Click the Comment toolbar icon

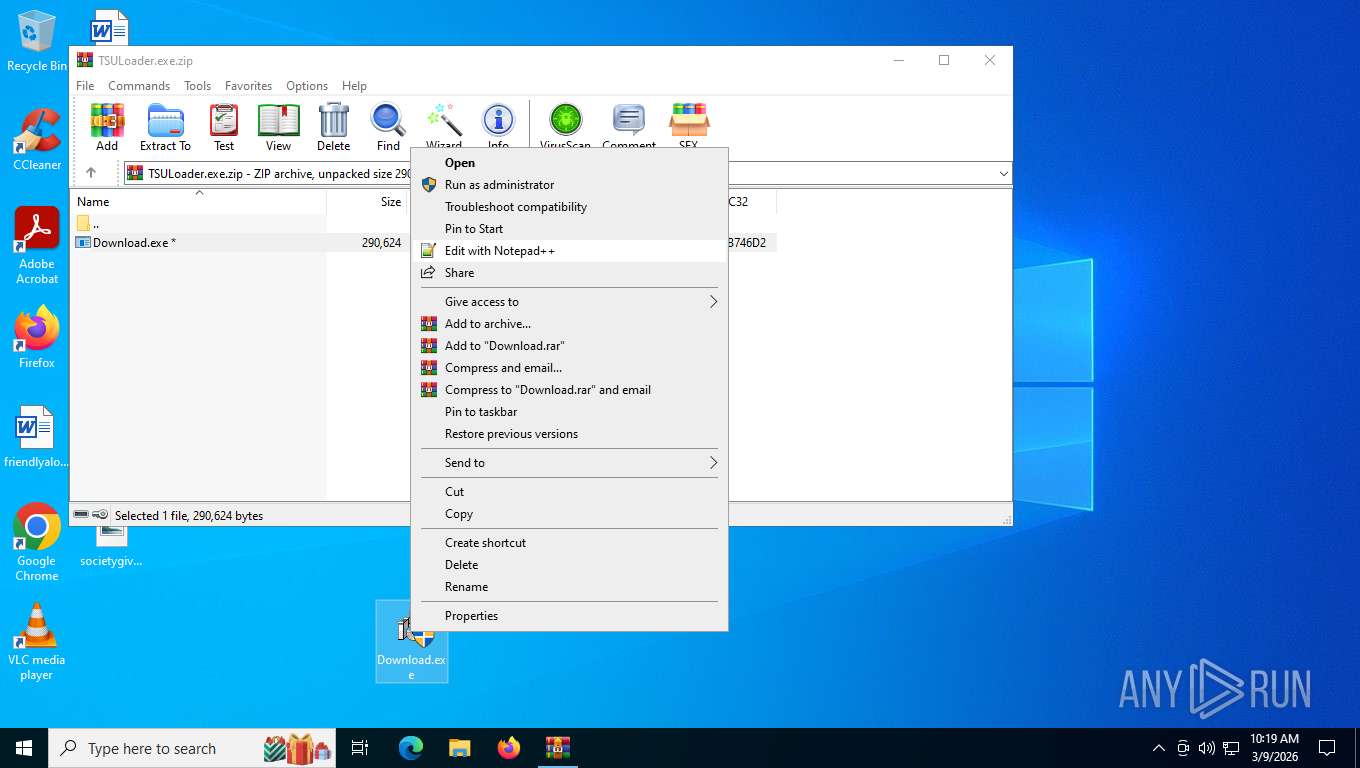(629, 125)
